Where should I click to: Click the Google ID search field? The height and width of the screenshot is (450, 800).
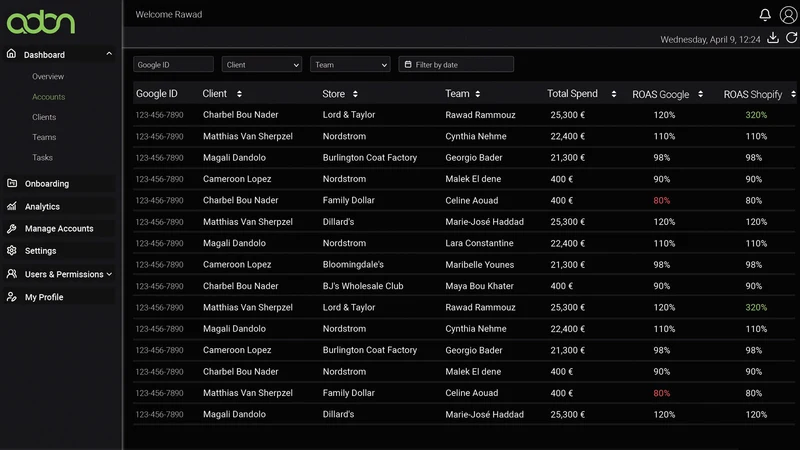point(173,65)
